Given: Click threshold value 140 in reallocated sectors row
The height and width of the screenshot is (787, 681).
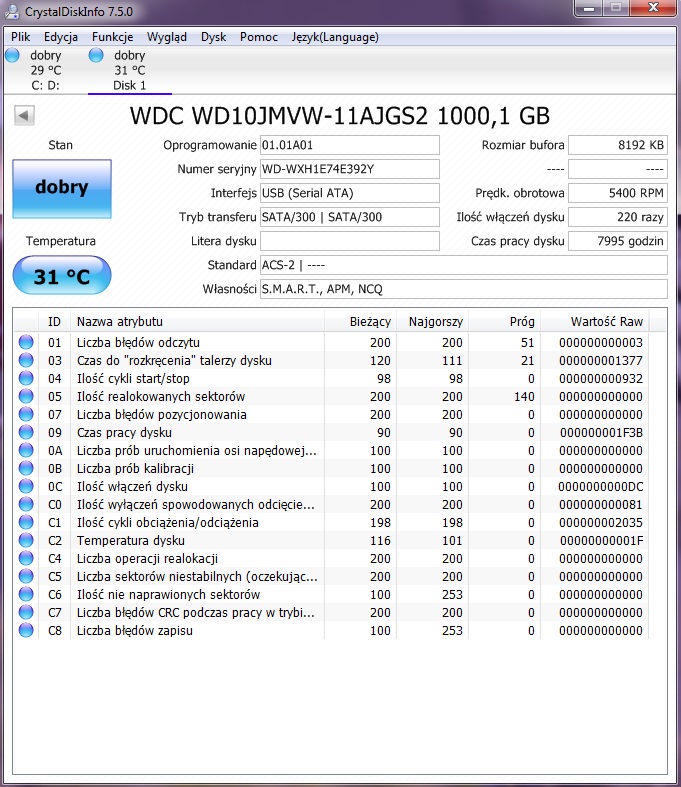Looking at the screenshot, I should coord(524,397).
